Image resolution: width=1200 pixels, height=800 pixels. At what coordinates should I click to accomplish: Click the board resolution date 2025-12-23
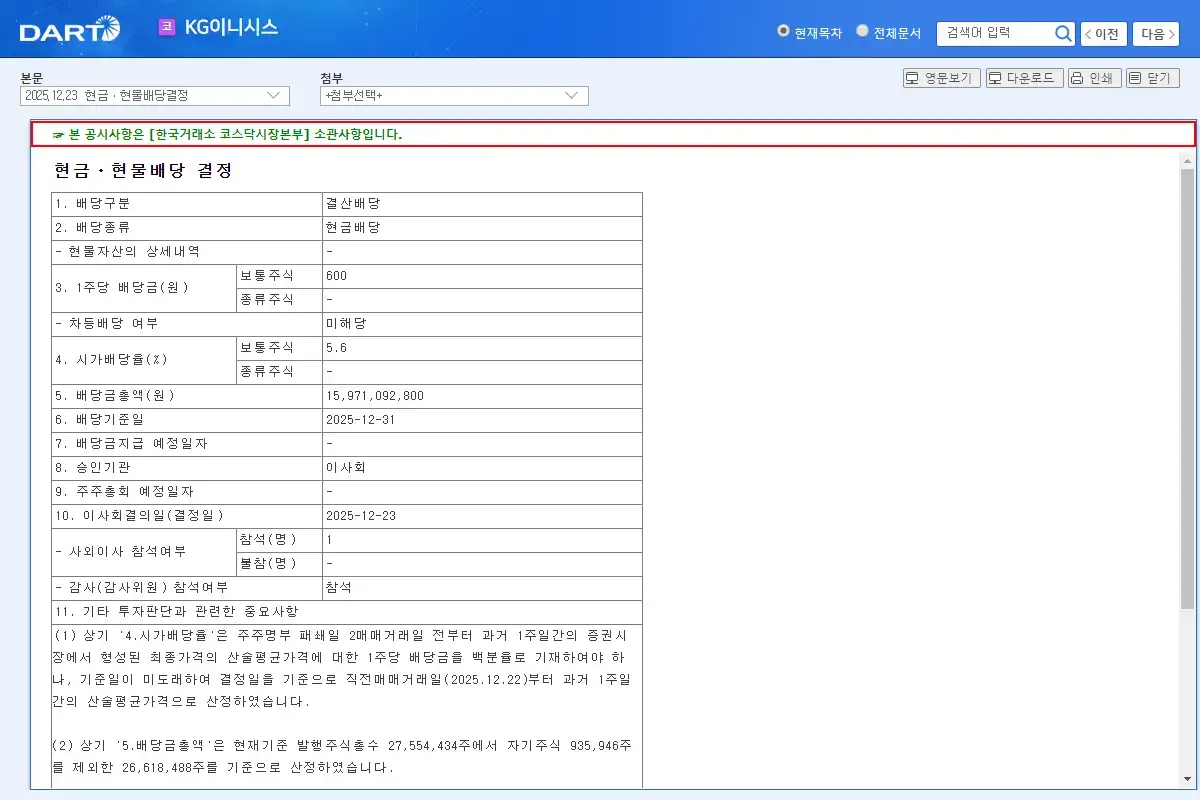pos(360,516)
